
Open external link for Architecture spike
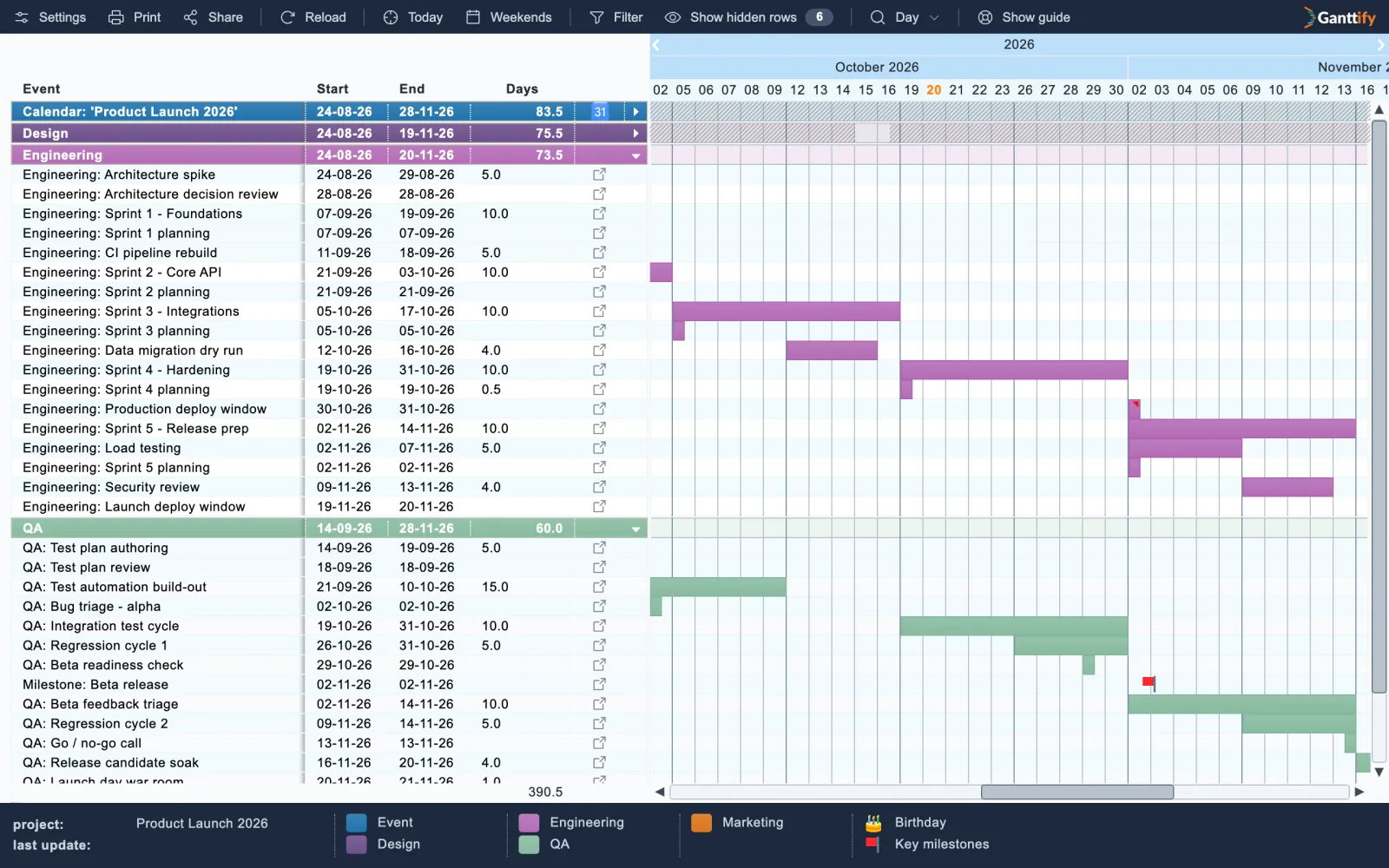[599, 174]
